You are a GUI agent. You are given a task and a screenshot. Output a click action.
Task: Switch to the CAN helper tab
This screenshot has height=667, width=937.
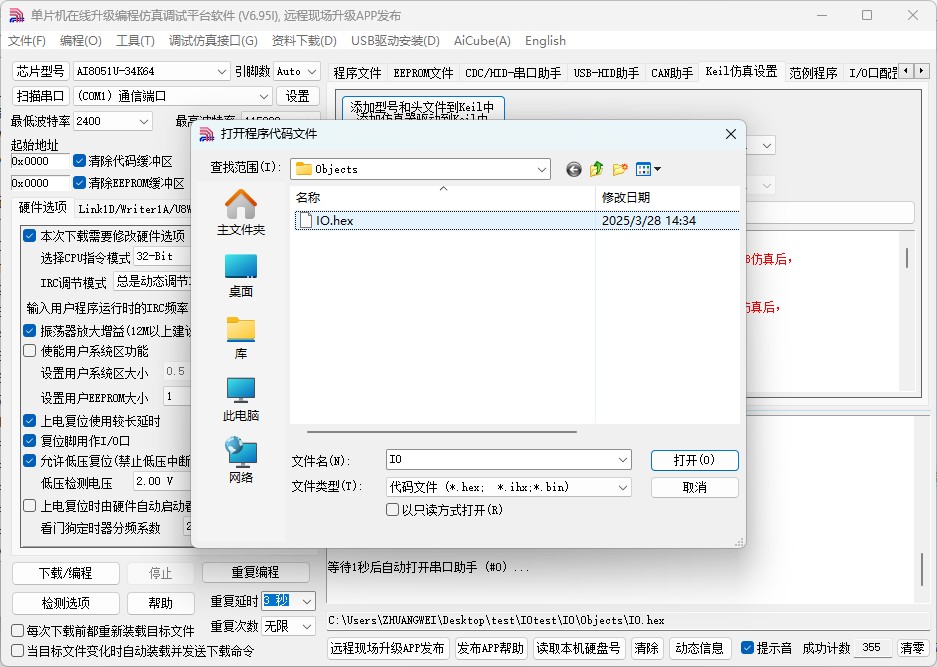coord(672,73)
